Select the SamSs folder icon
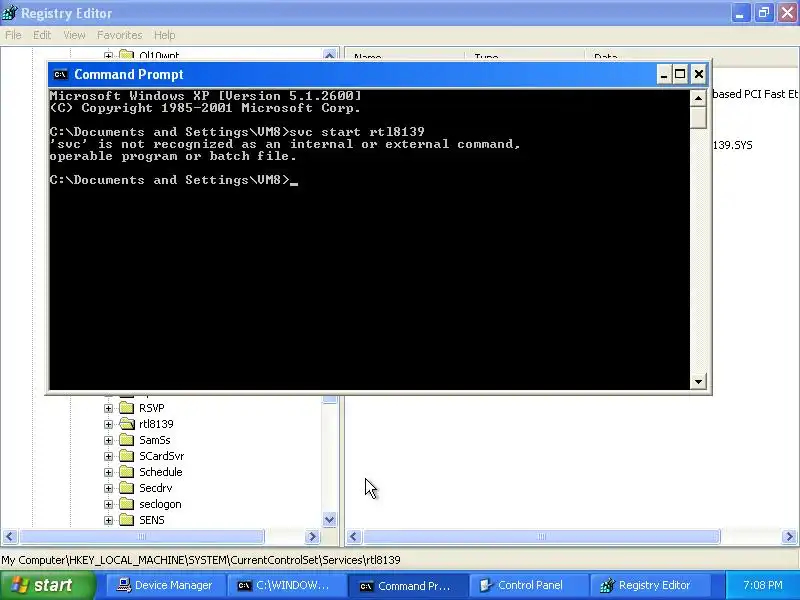The width and height of the screenshot is (800, 600). [x=126, y=440]
